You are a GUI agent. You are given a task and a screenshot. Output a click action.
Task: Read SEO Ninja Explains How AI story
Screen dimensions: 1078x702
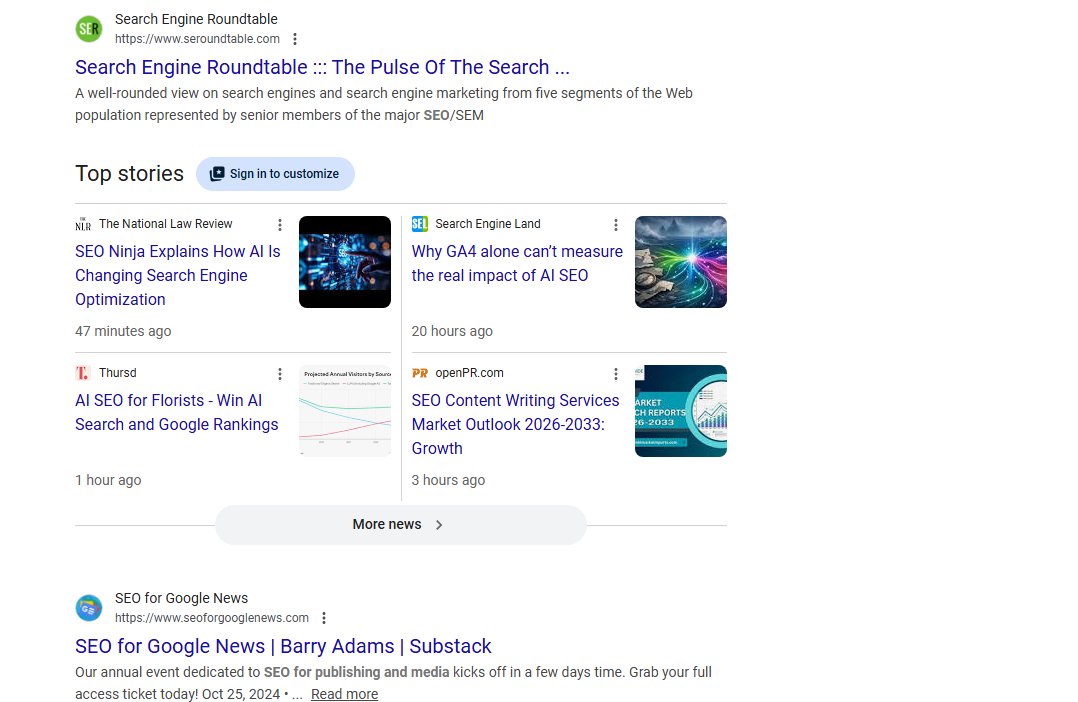click(178, 275)
